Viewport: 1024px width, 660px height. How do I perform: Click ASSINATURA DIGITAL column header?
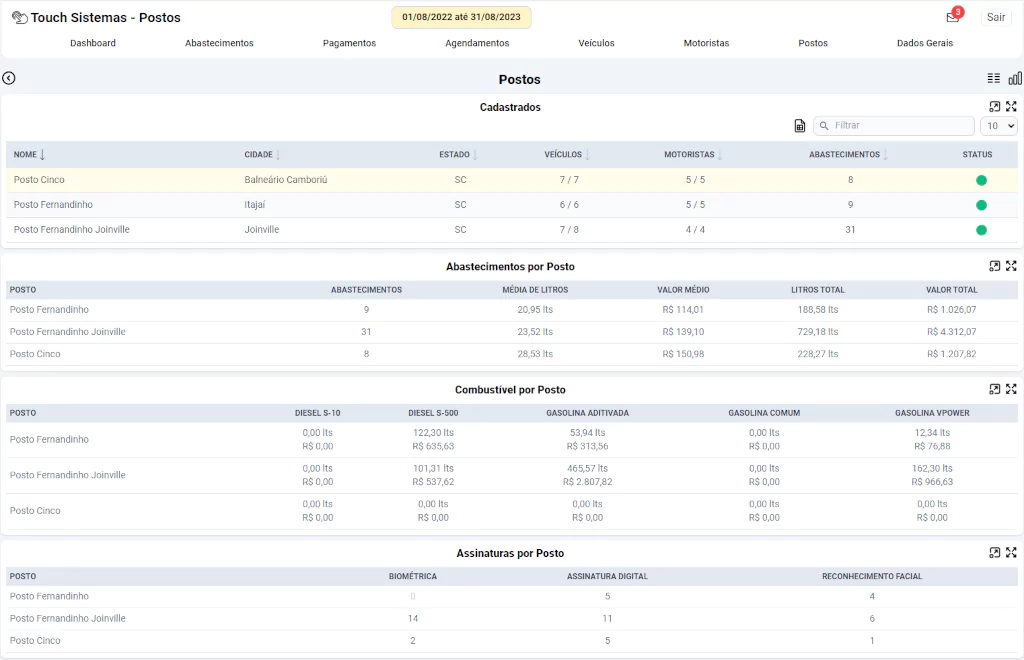pos(607,576)
